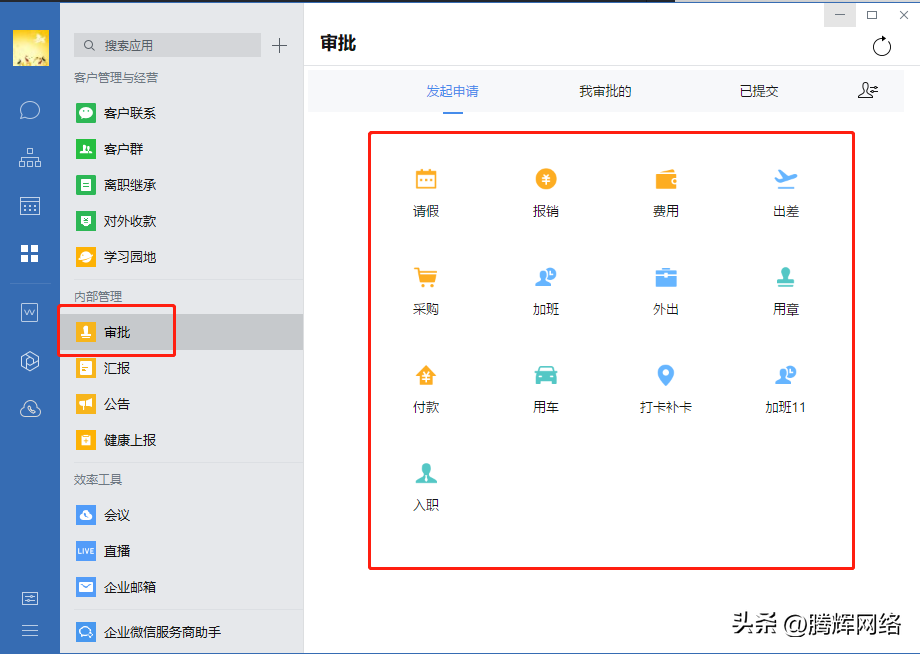The height and width of the screenshot is (654, 920).
Task: Open the calendar icon in the left sidebar
Action: pyautogui.click(x=30, y=206)
